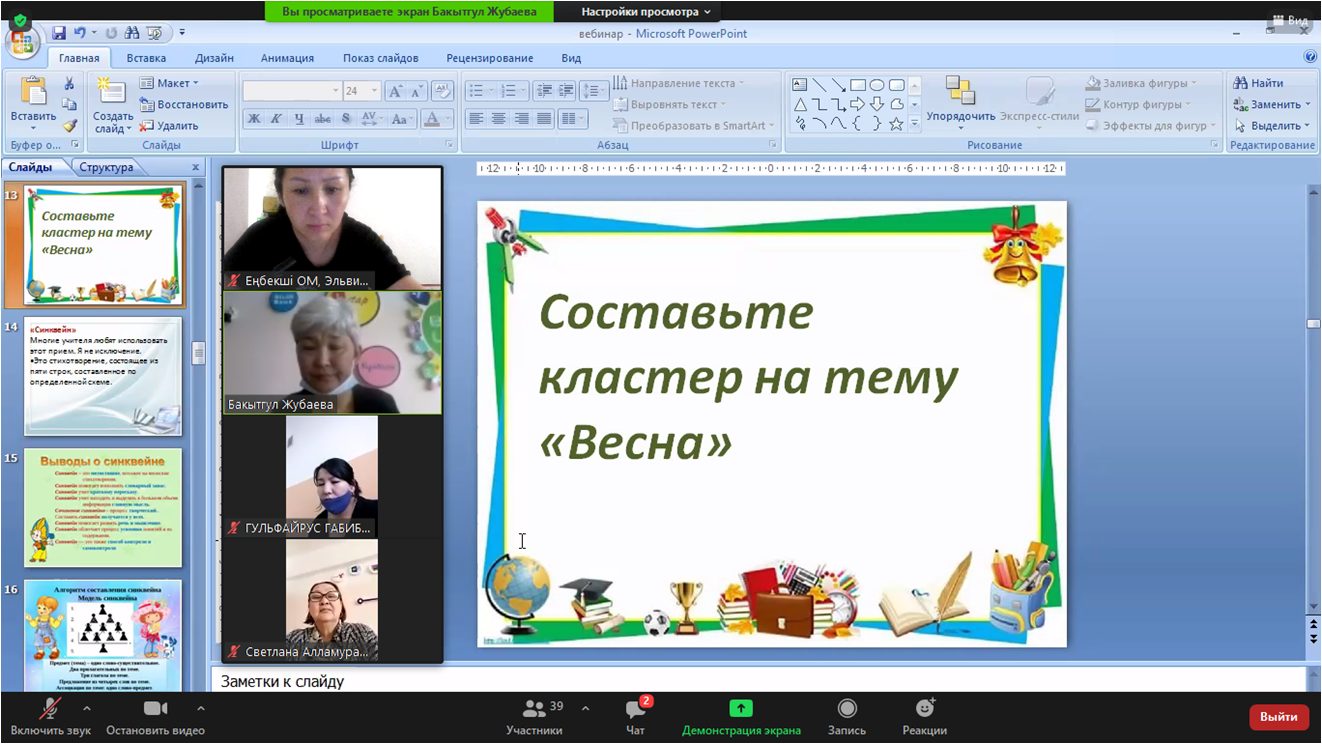This screenshot has height=744, width=1322.
Task: Select slide 14 thumbnail «Синквейн»
Action: [x=103, y=376]
